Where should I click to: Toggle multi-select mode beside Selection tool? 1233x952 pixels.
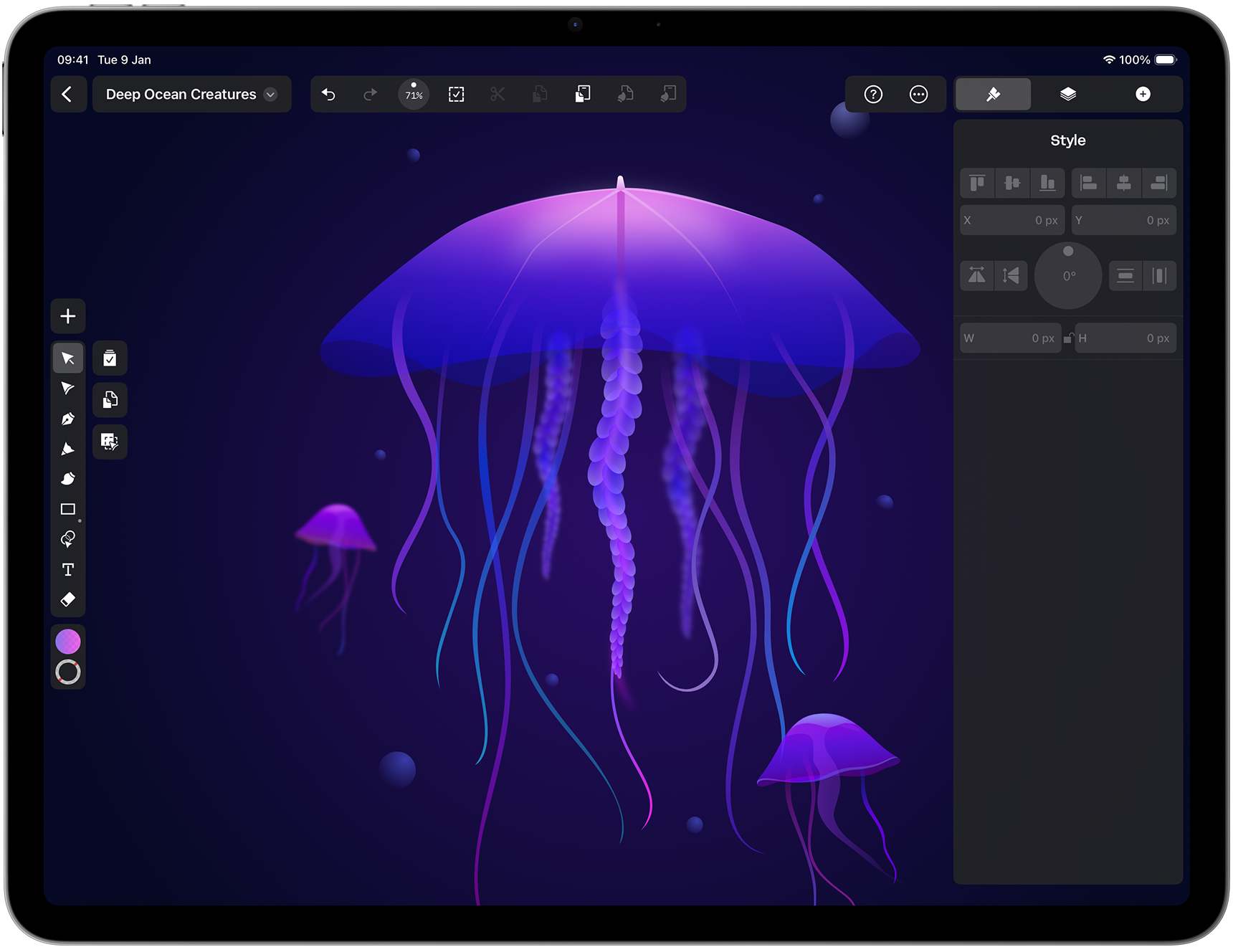pos(110,358)
